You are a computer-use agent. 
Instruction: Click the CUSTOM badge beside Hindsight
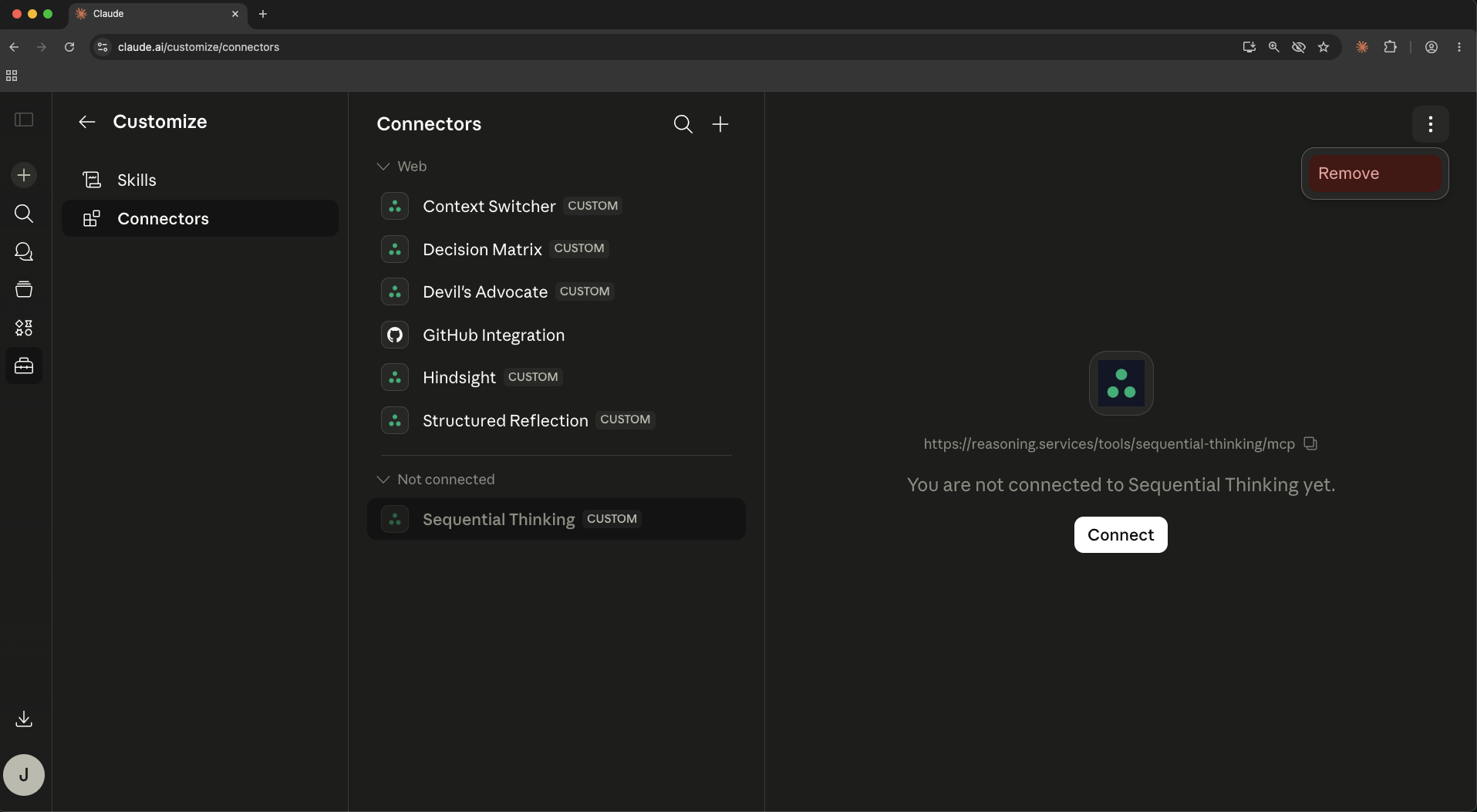tap(533, 377)
